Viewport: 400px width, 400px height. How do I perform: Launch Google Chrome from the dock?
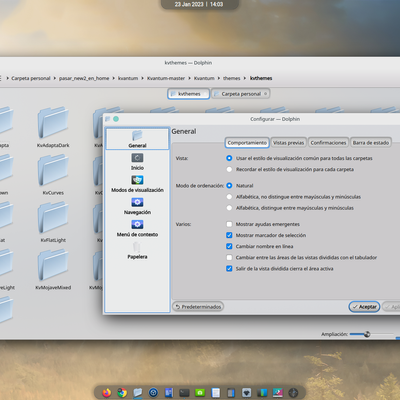pyautogui.click(x=122, y=393)
